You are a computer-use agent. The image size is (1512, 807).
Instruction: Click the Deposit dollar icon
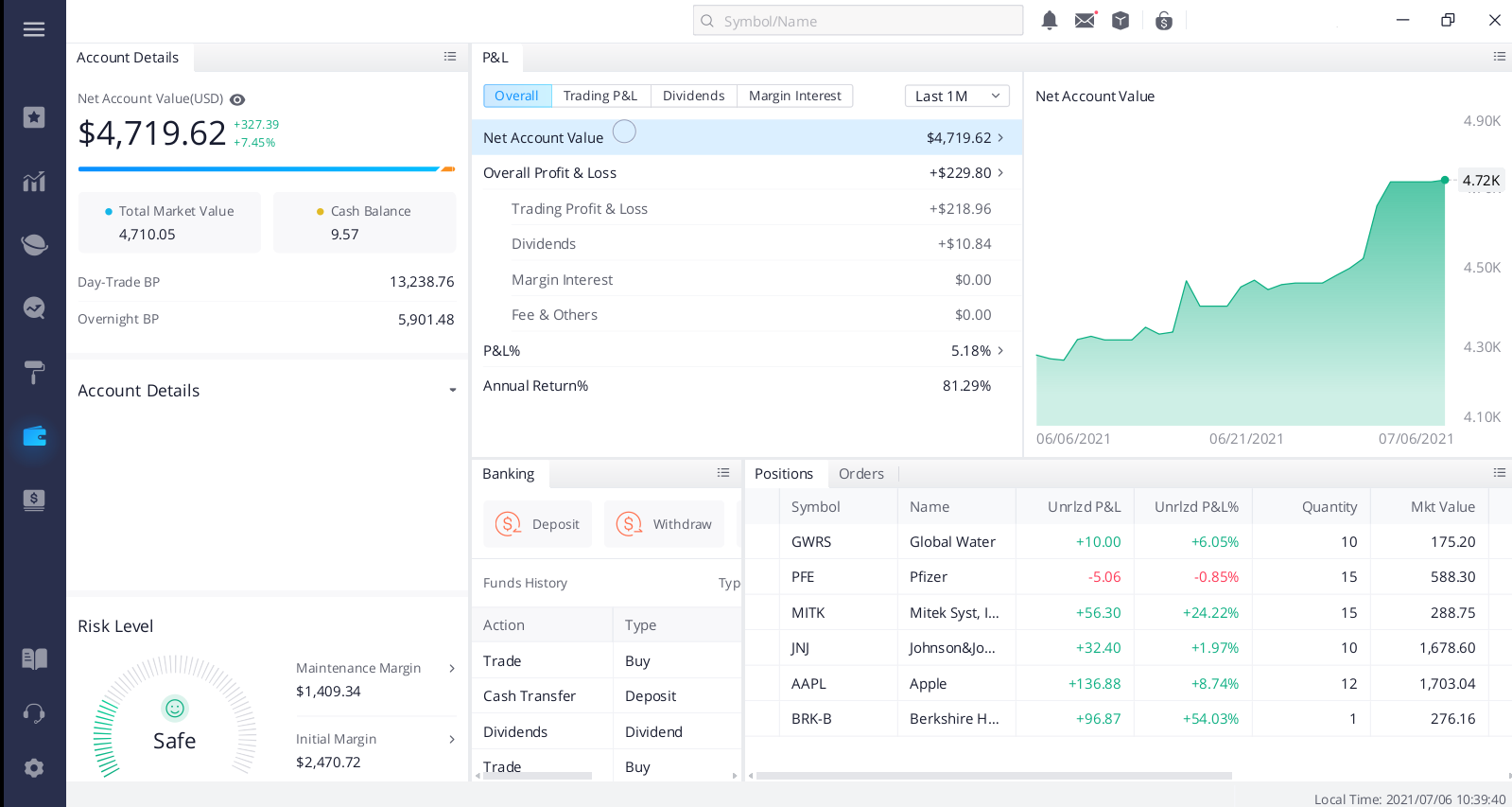click(x=508, y=524)
